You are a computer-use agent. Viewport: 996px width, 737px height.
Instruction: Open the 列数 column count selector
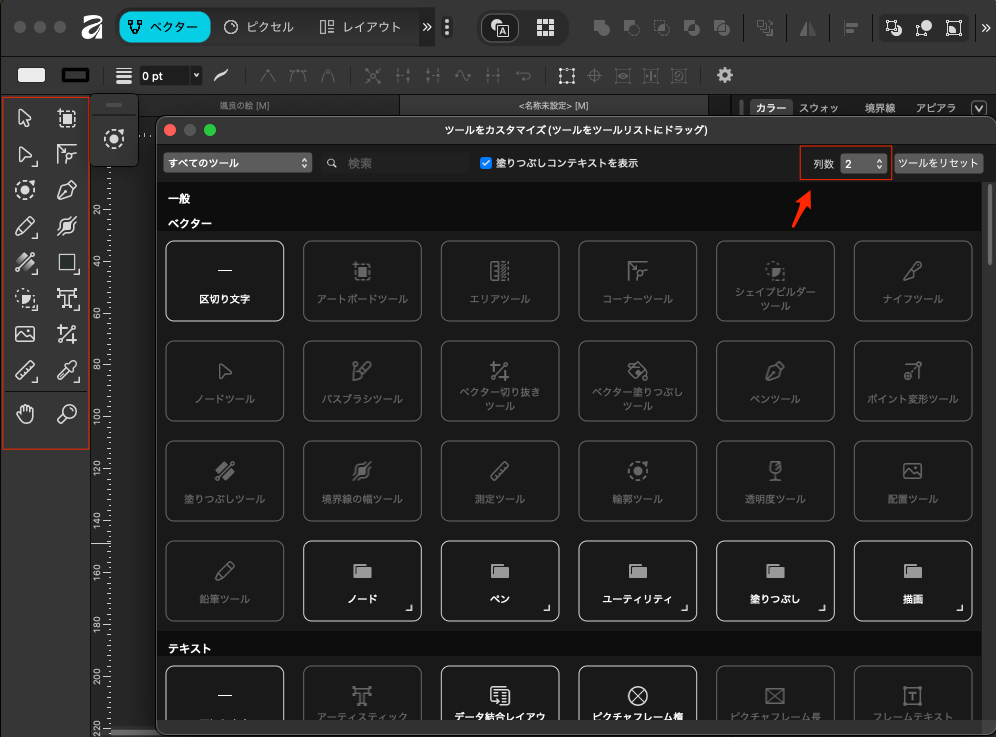[x=863, y=163]
